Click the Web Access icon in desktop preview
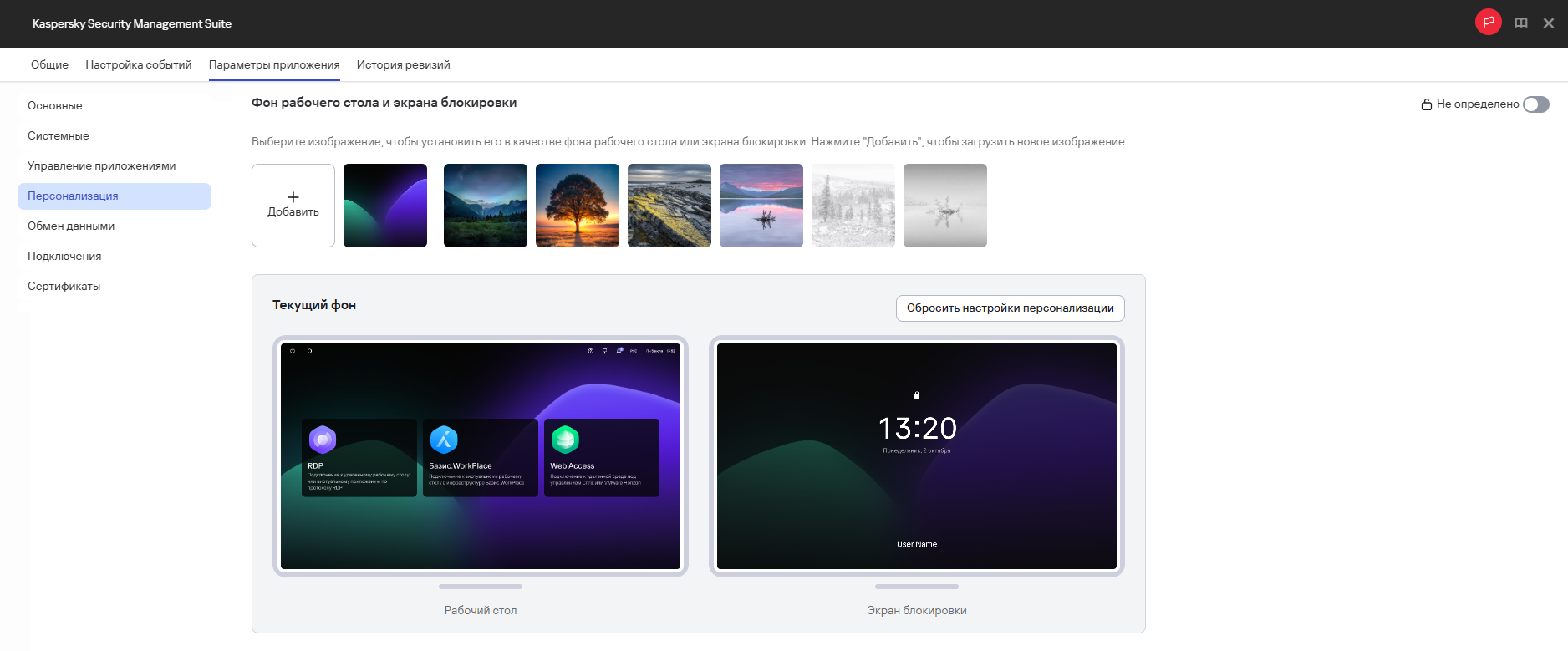The width and height of the screenshot is (1568, 651). pyautogui.click(x=565, y=439)
